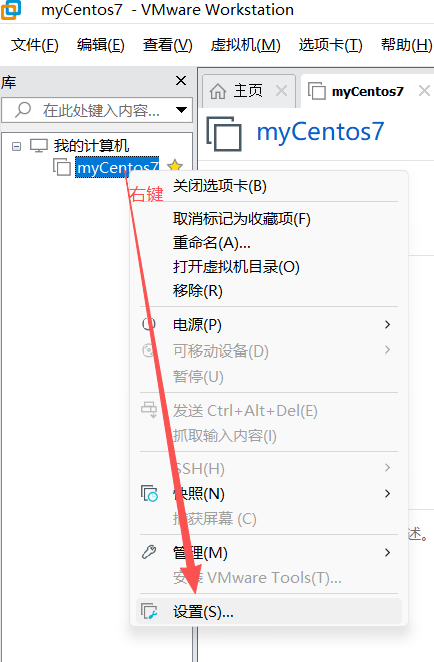Image resolution: width=434 pixels, height=662 pixels.
Task: Open the library search dropdown arrow
Action: 182,110
